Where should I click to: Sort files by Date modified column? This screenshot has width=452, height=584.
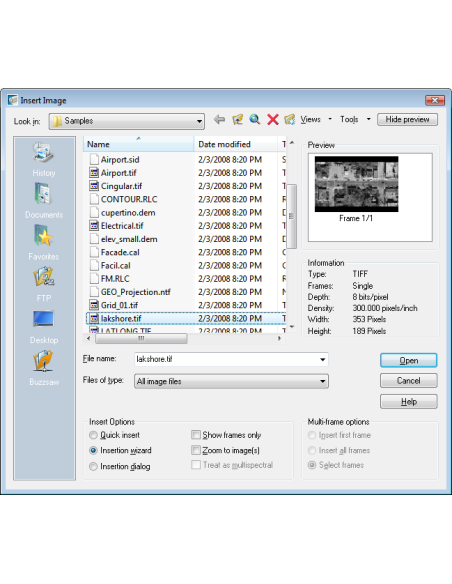(236, 144)
